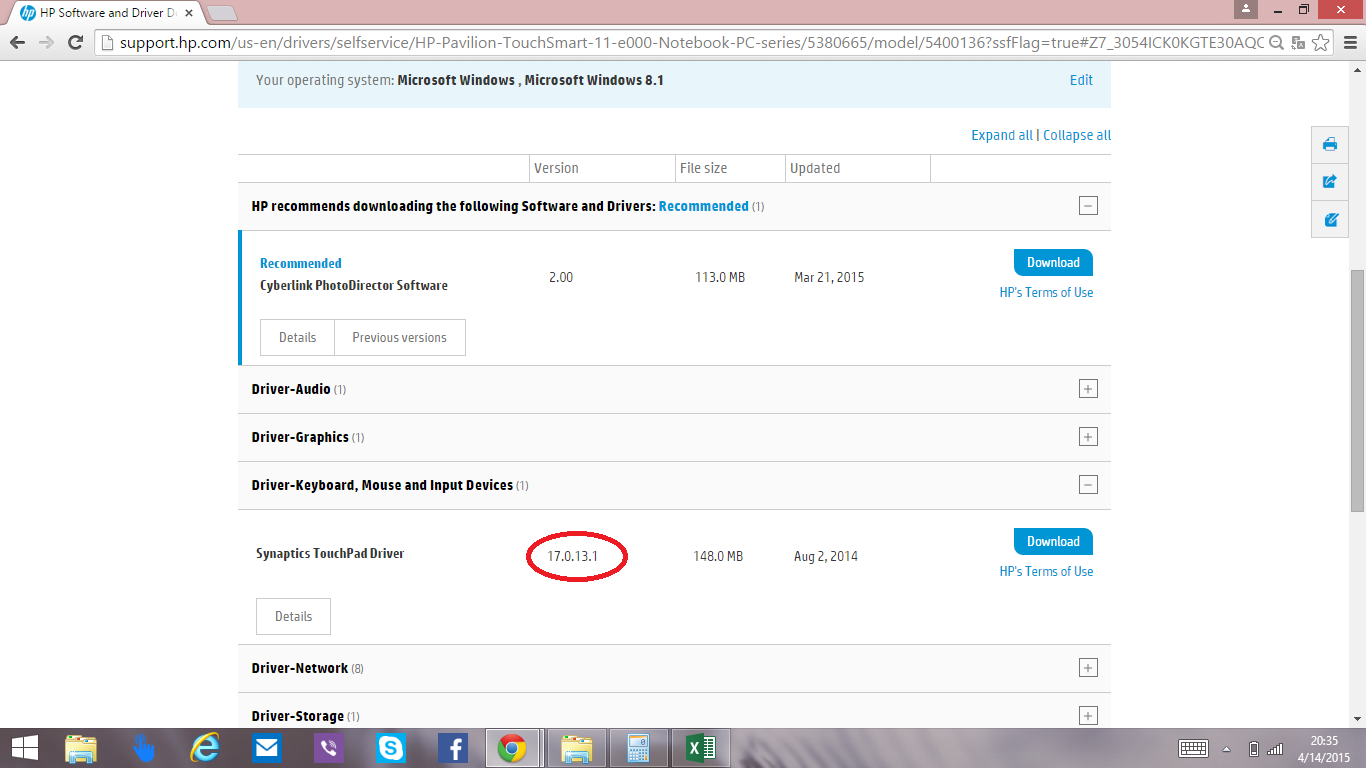Click the Expand all link
The height and width of the screenshot is (768, 1366).
(1002, 135)
